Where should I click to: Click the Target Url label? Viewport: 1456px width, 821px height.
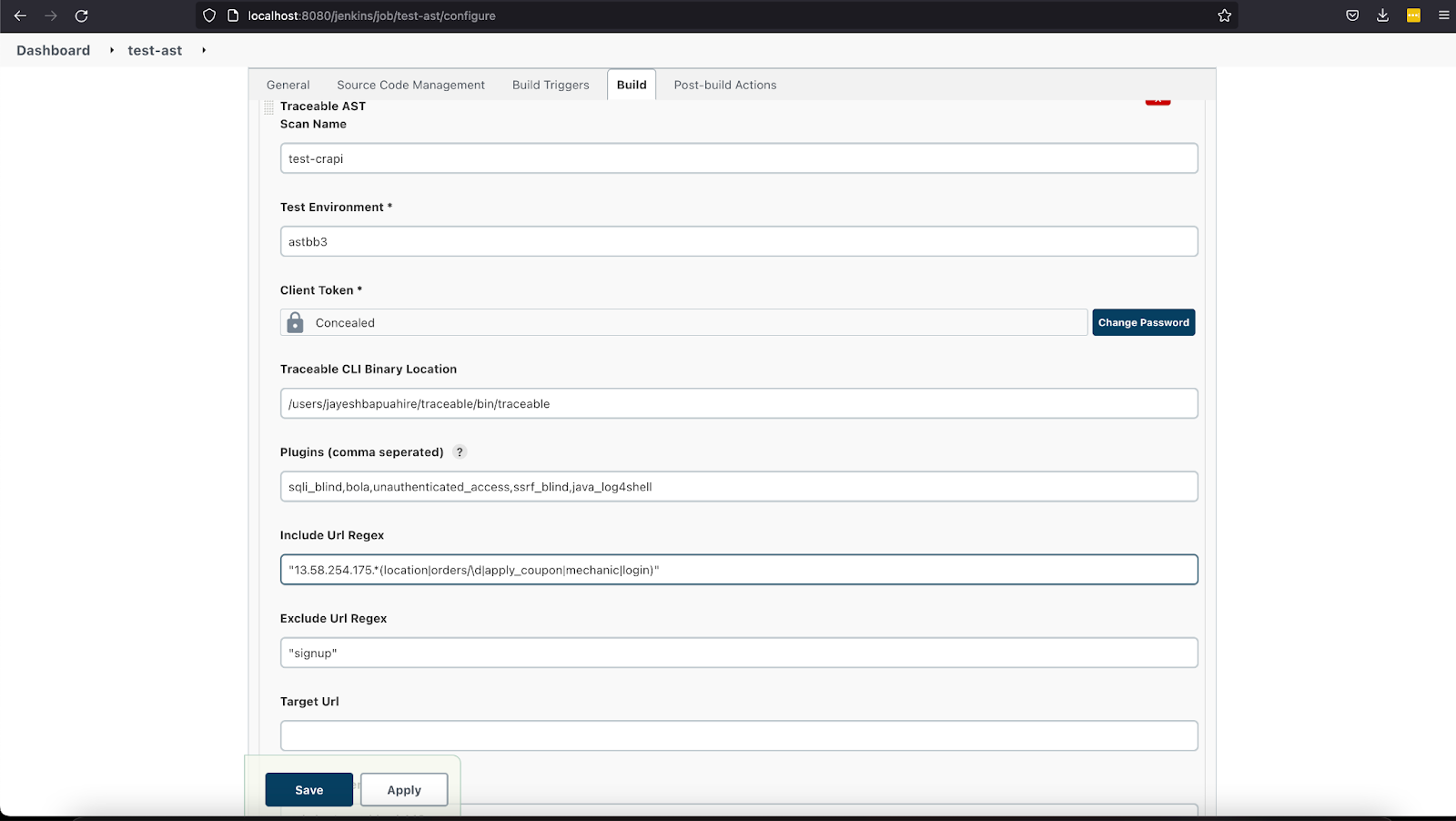tap(309, 702)
